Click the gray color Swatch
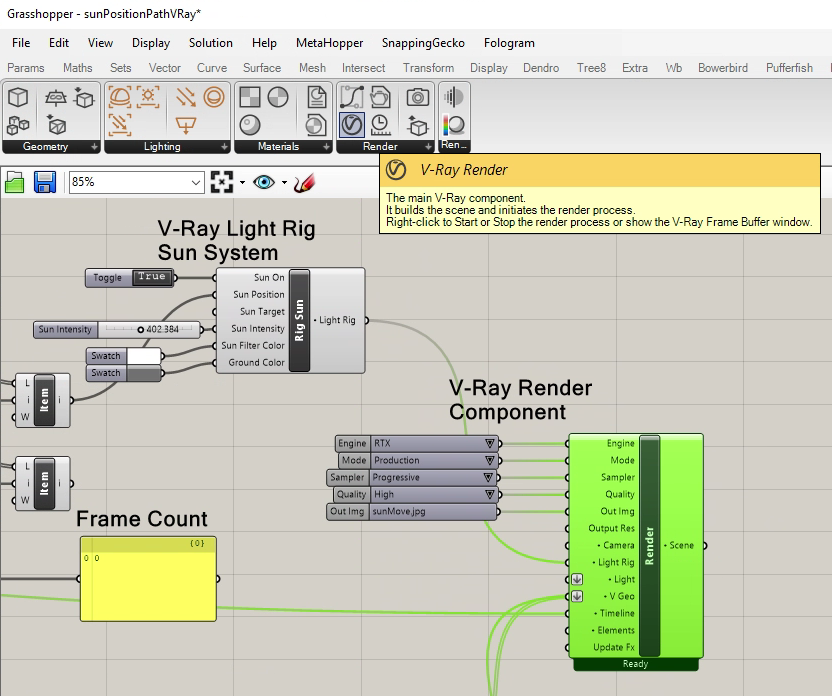The height and width of the screenshot is (696, 832). coord(144,373)
